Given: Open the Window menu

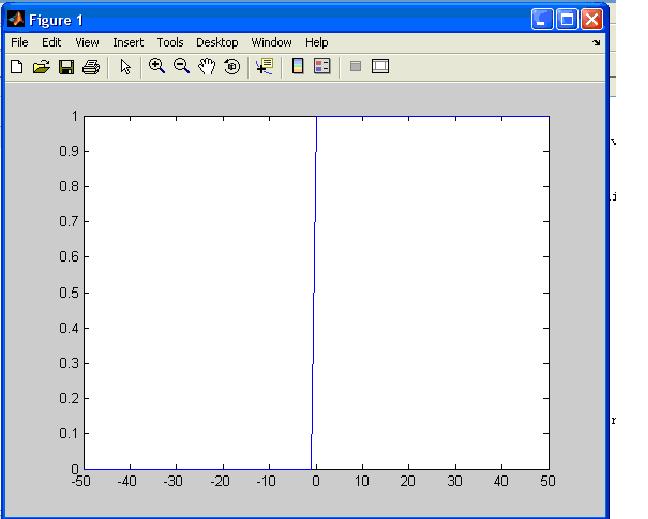Looking at the screenshot, I should 272,43.
